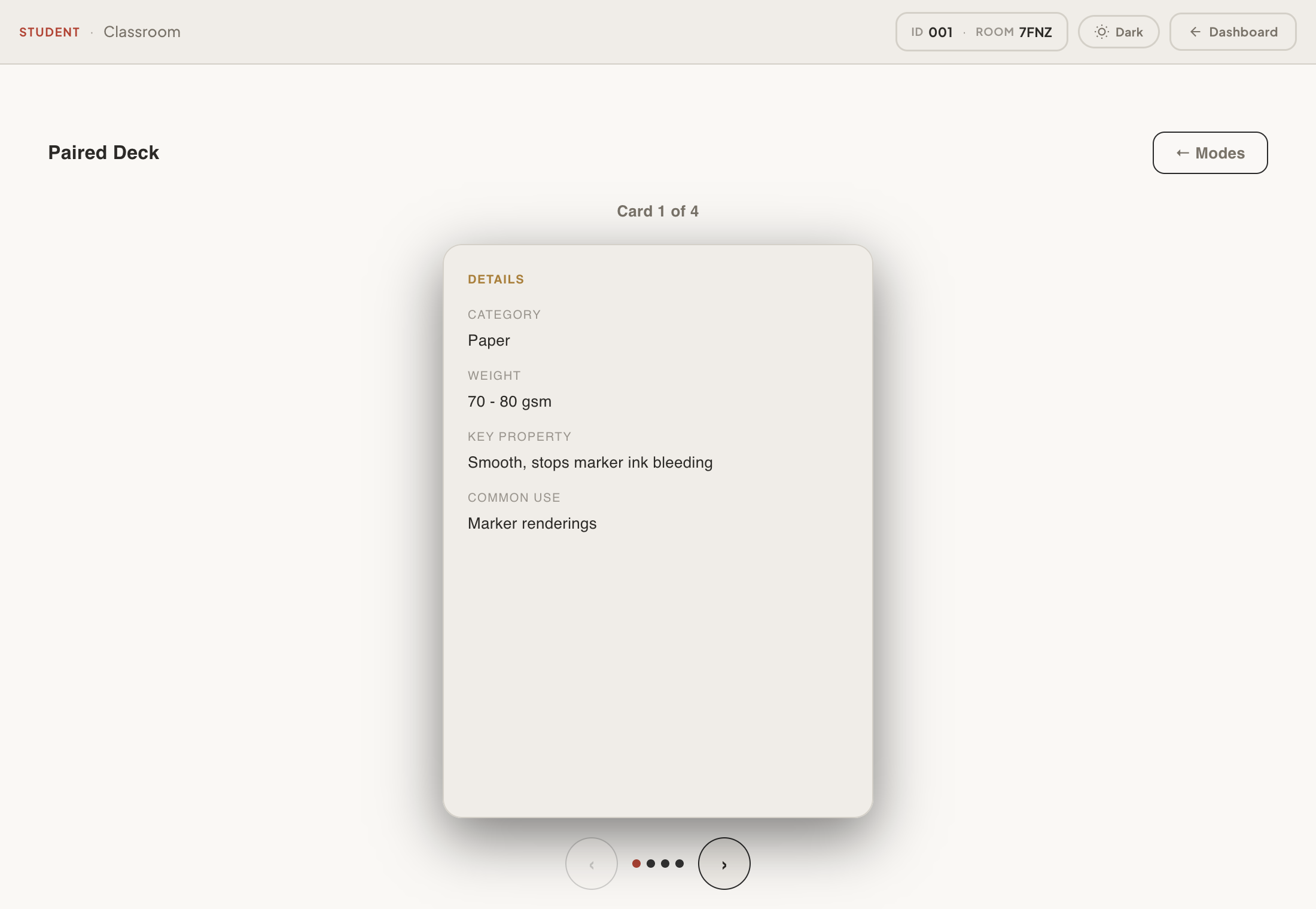Click the Paired Deck heading
The image size is (1316, 909).
[103, 152]
